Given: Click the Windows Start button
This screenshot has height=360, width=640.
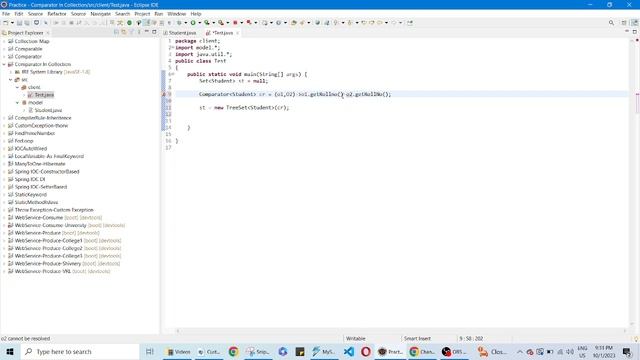Looking at the screenshot, I should [10, 351].
